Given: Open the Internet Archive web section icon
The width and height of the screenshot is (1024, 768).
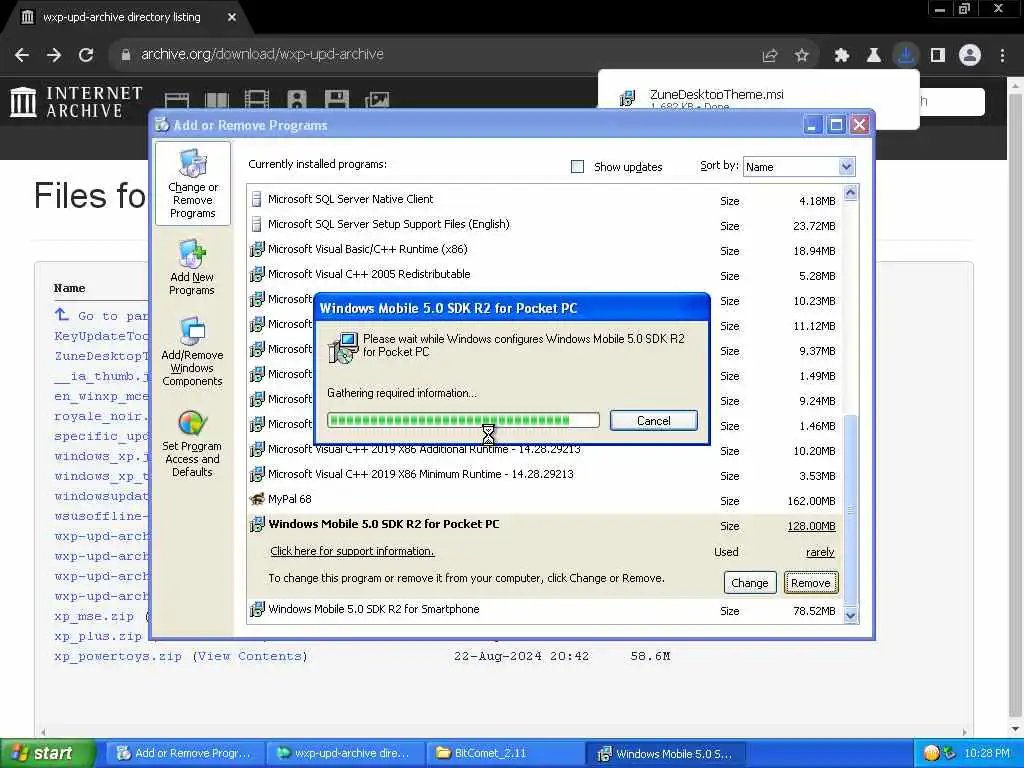Looking at the screenshot, I should 177,100.
